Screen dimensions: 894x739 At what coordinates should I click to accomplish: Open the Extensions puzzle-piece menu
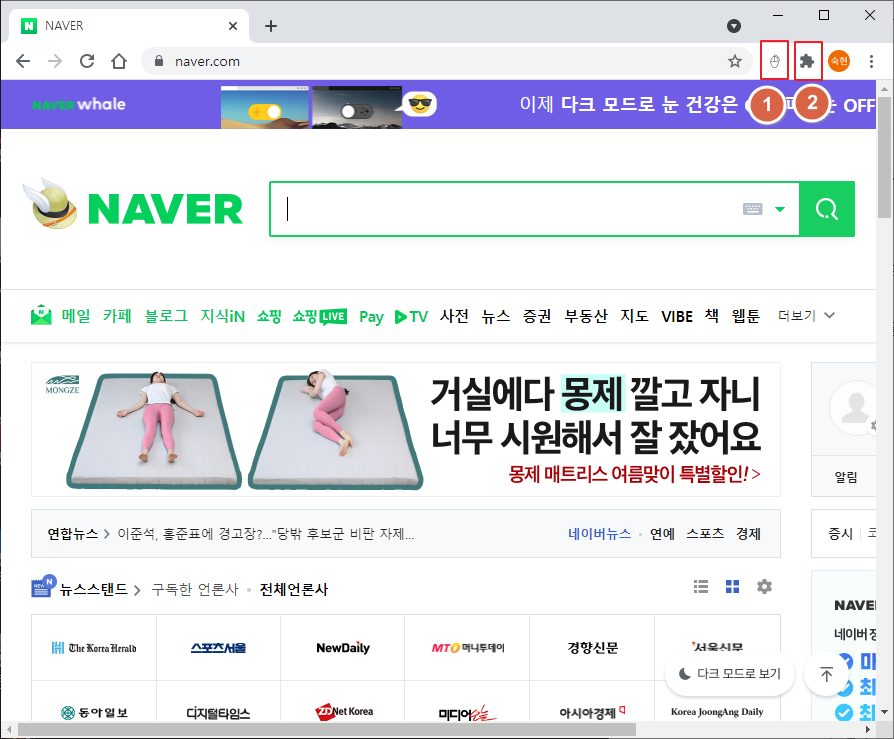coord(807,61)
